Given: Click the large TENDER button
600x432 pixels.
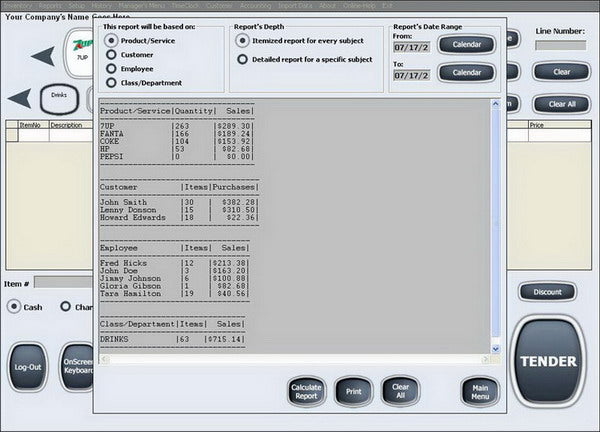Looking at the screenshot, I should (549, 361).
